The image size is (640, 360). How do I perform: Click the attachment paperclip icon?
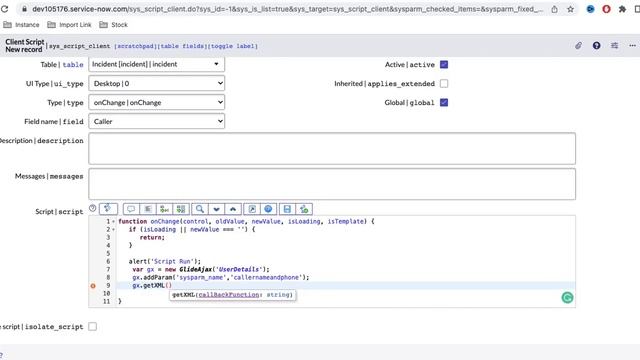[578, 46]
